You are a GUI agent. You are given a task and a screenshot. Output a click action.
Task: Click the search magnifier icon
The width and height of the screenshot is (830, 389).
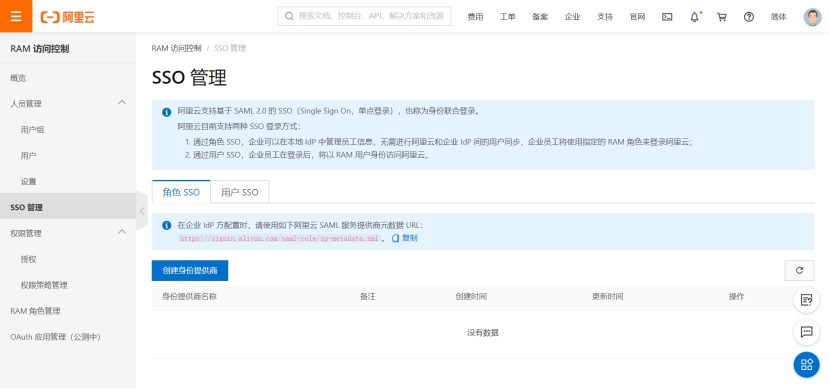[x=289, y=16]
